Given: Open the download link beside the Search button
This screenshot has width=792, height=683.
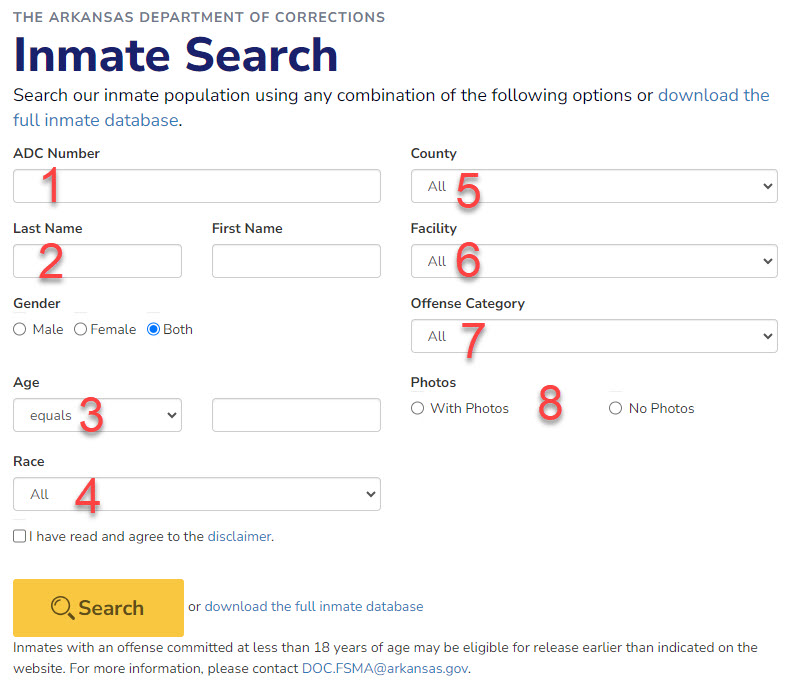Looking at the screenshot, I should (314, 606).
